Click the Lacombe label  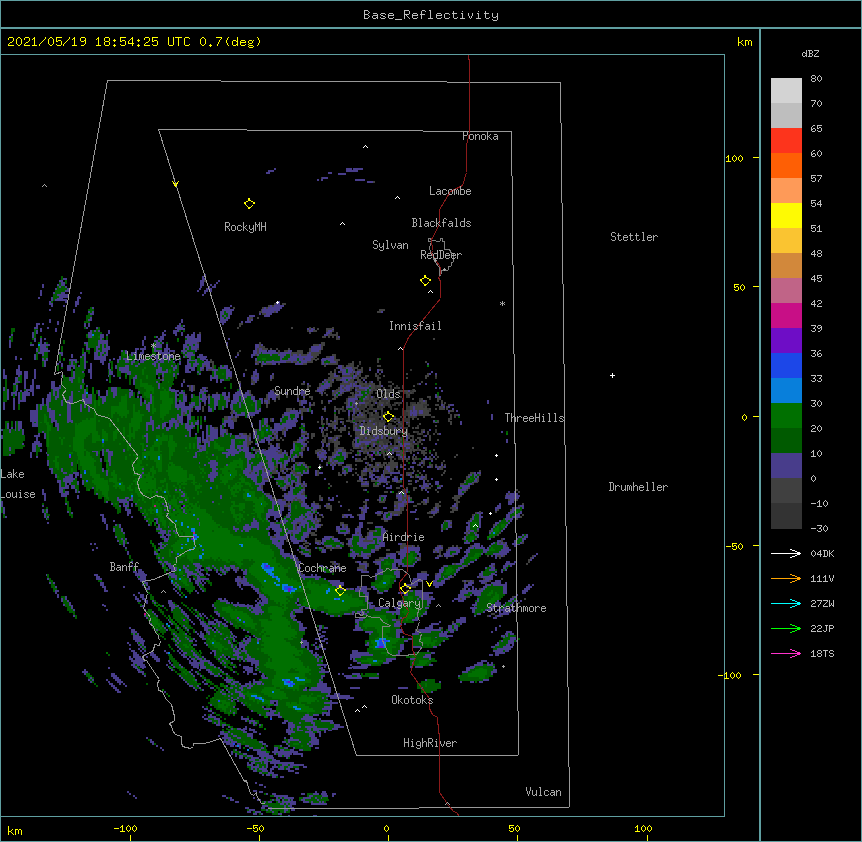[450, 191]
